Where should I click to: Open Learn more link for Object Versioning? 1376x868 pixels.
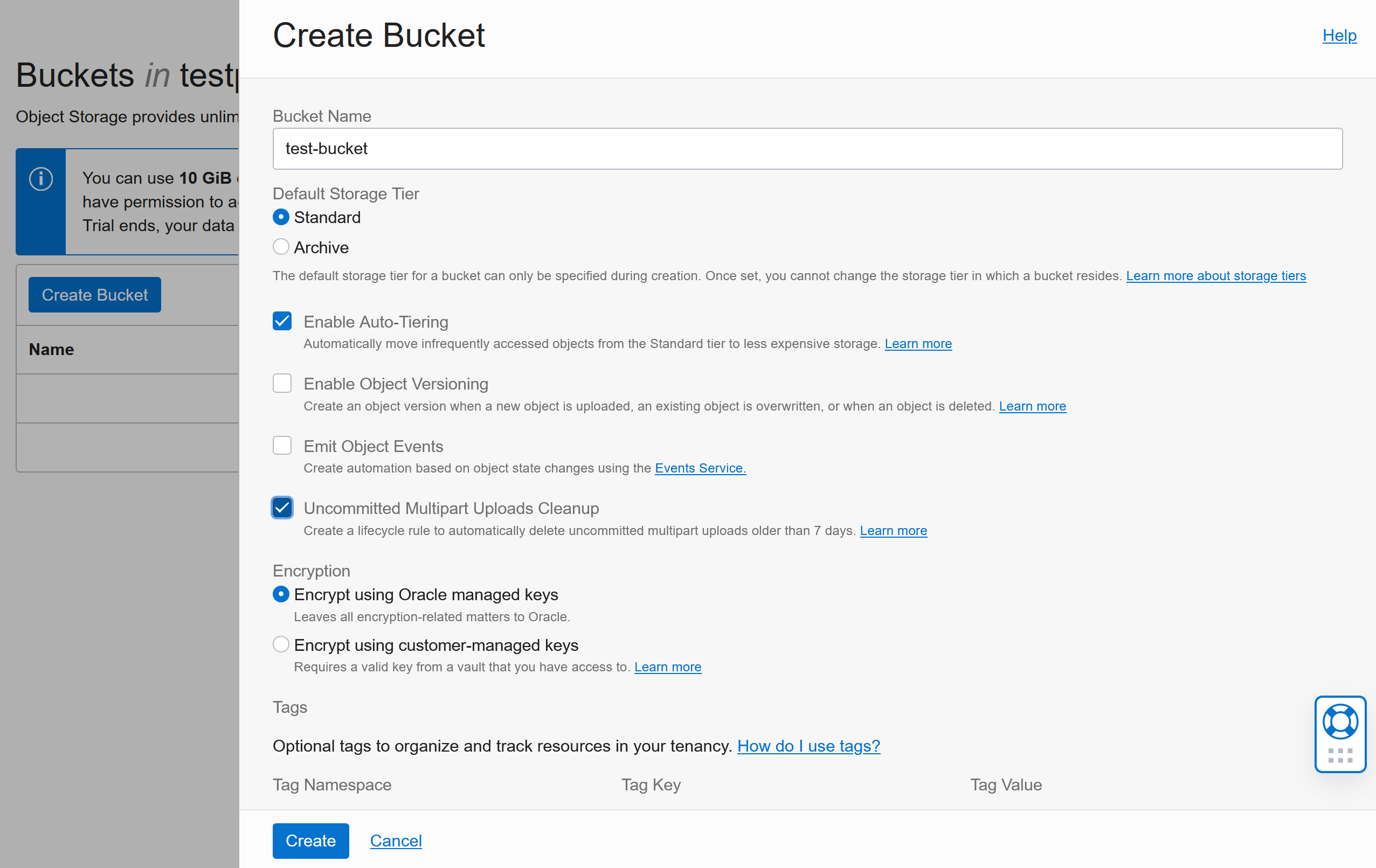click(x=1033, y=406)
